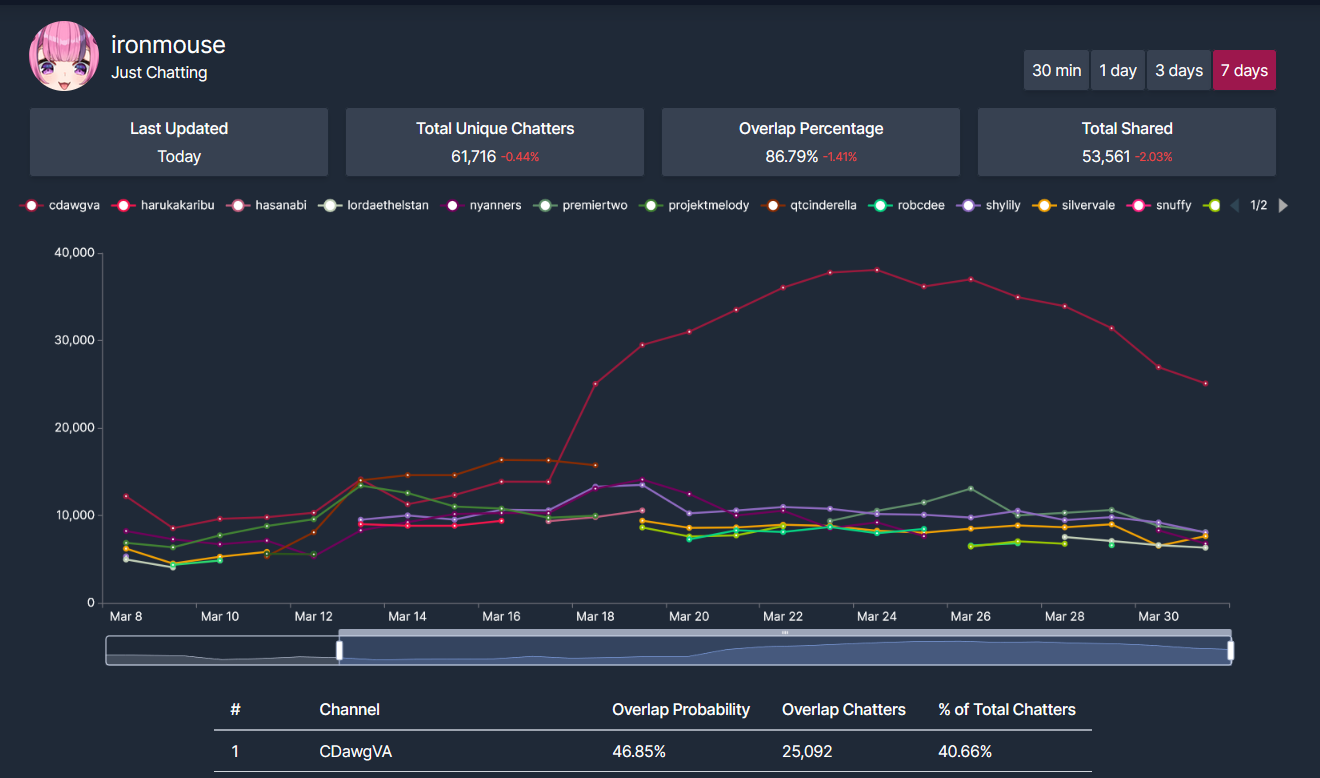This screenshot has width=1320, height=778.
Task: Click the ironmouse avatar image
Action: point(64,56)
